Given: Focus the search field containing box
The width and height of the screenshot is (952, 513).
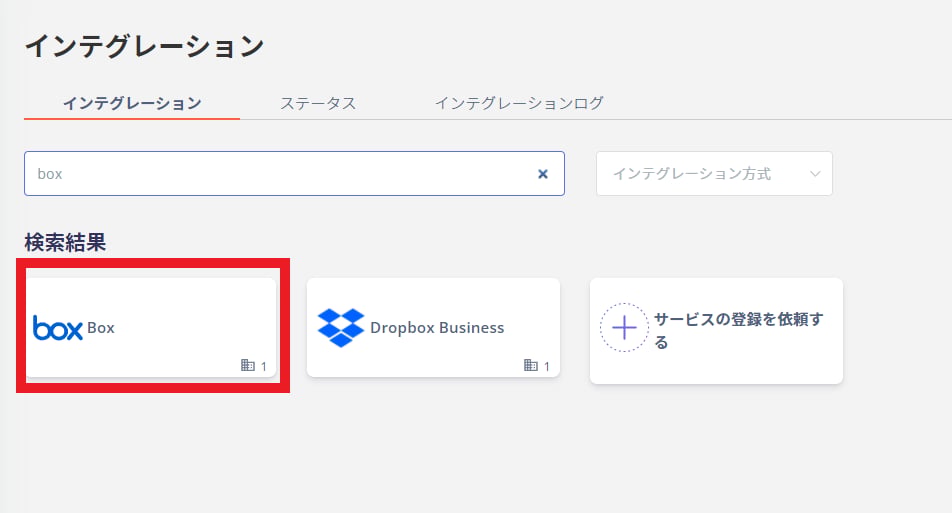Looking at the screenshot, I should pos(294,174).
